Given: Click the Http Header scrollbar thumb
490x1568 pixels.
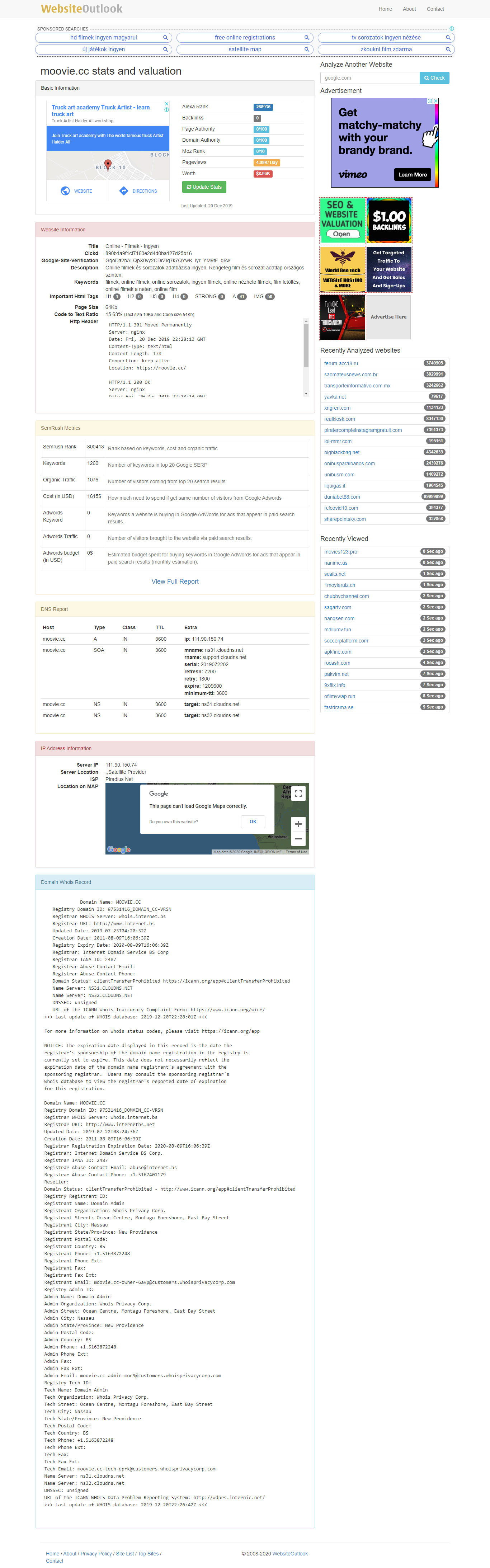Looking at the screenshot, I should tap(306, 345).
